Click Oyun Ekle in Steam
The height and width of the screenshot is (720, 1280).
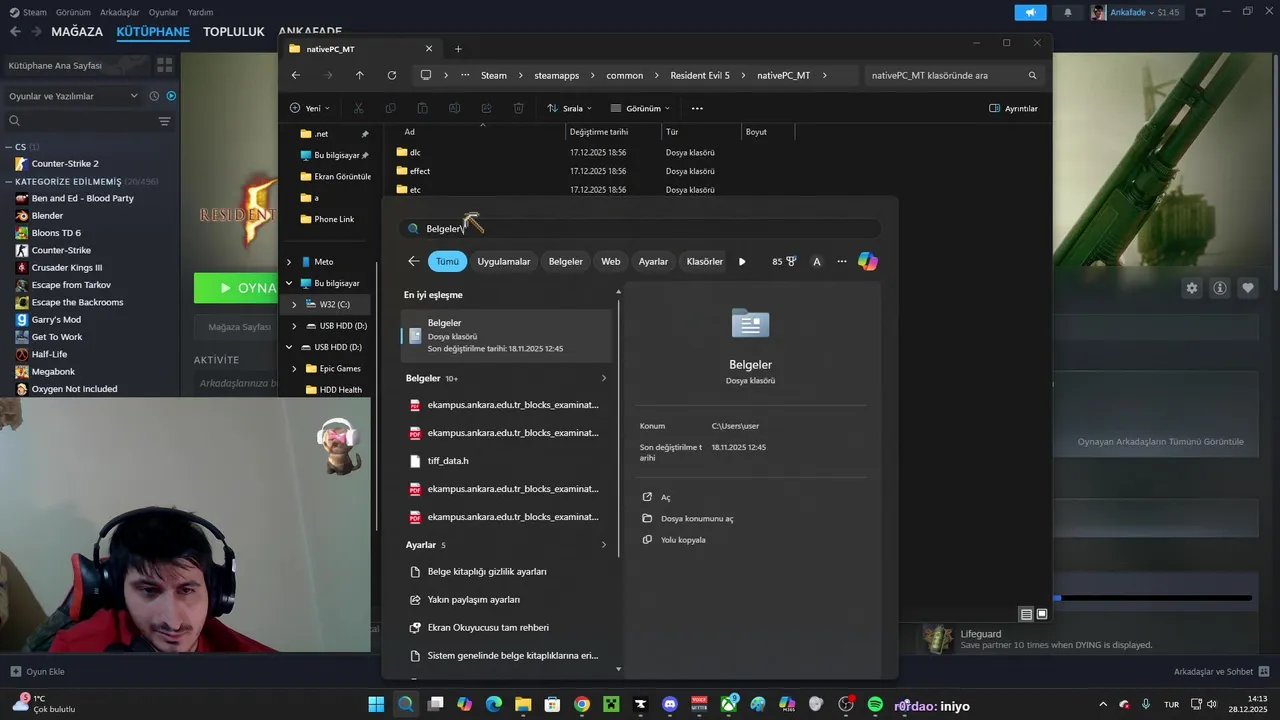pos(37,671)
